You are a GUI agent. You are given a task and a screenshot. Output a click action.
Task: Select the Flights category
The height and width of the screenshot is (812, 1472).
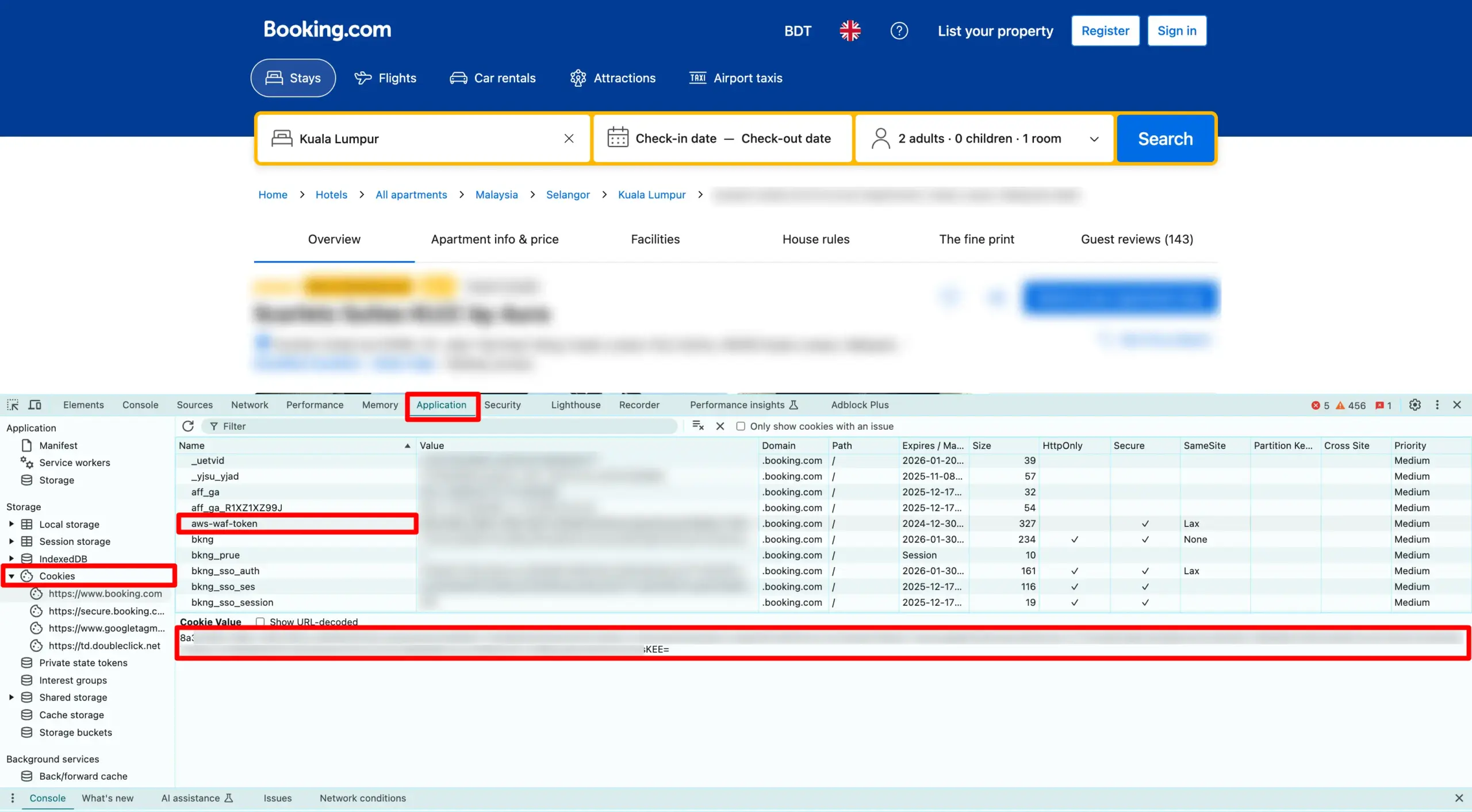[385, 78]
